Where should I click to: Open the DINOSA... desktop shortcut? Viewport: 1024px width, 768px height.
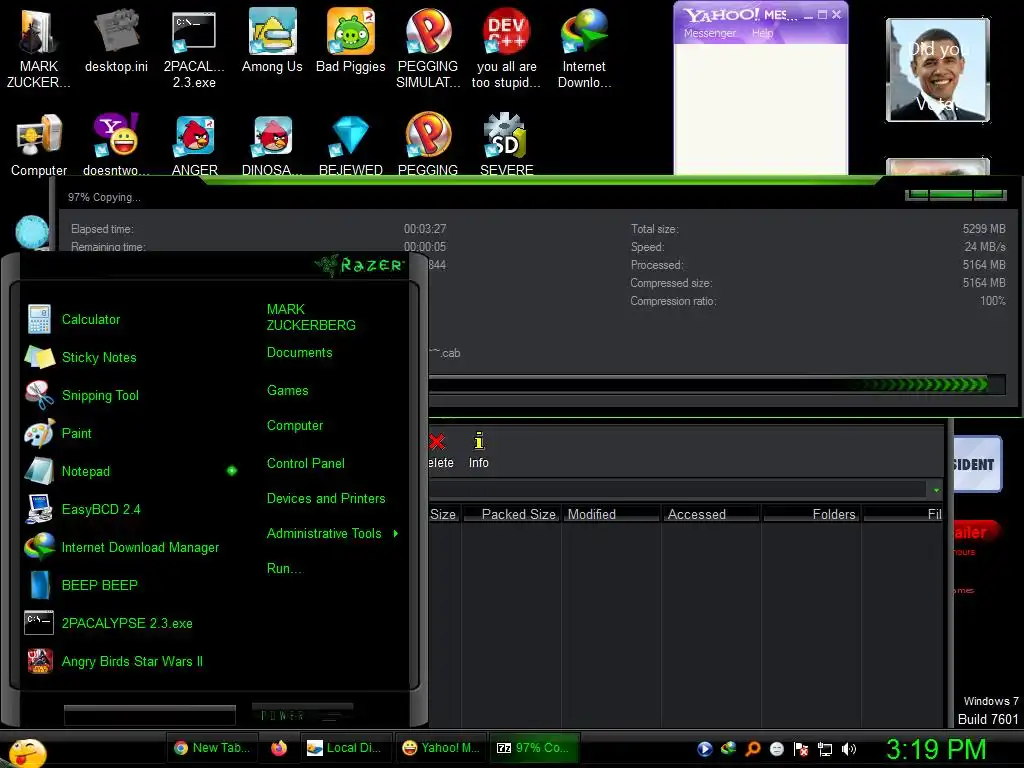click(272, 144)
